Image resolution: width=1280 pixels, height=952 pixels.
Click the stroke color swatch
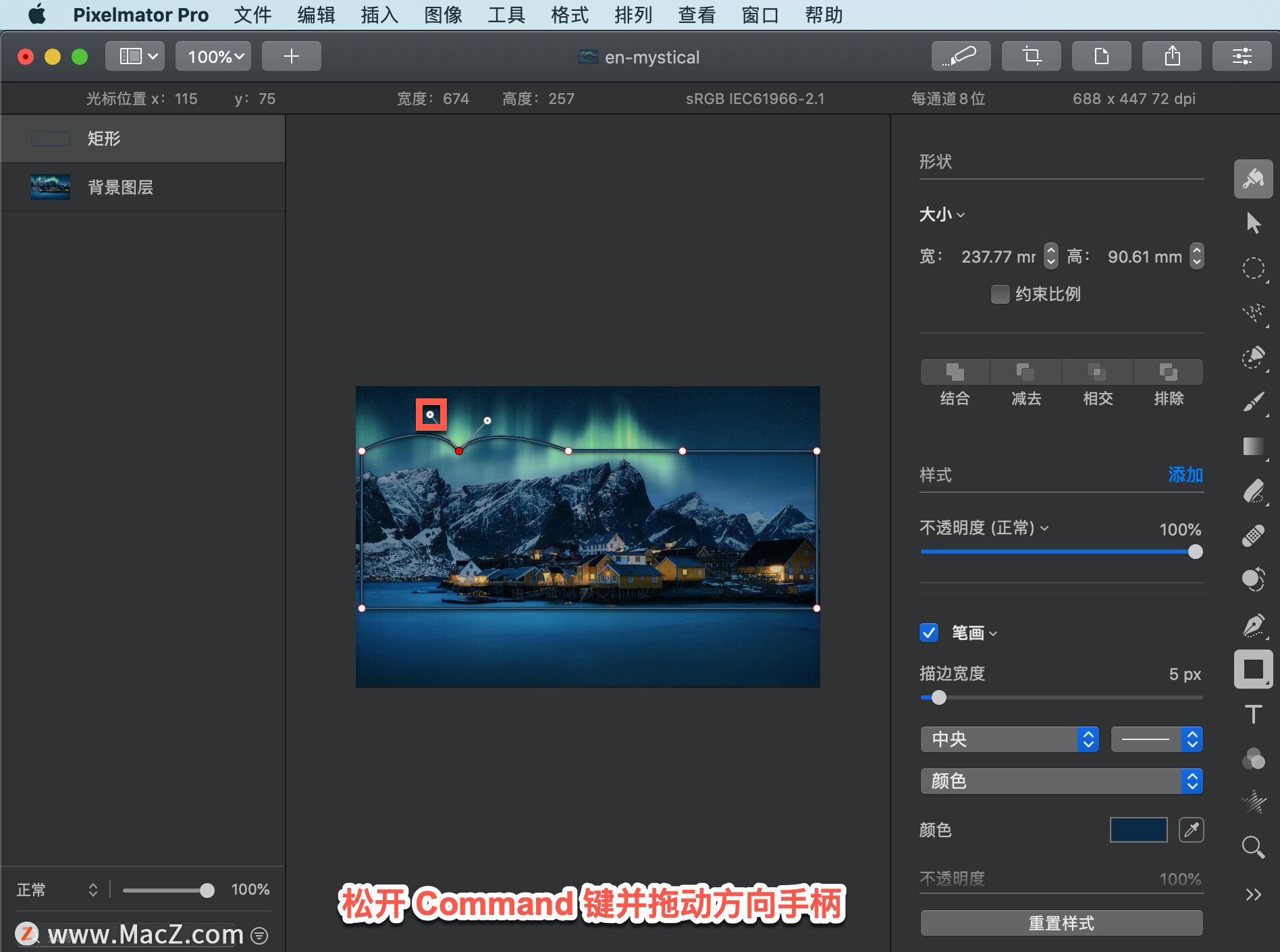pyautogui.click(x=1138, y=830)
